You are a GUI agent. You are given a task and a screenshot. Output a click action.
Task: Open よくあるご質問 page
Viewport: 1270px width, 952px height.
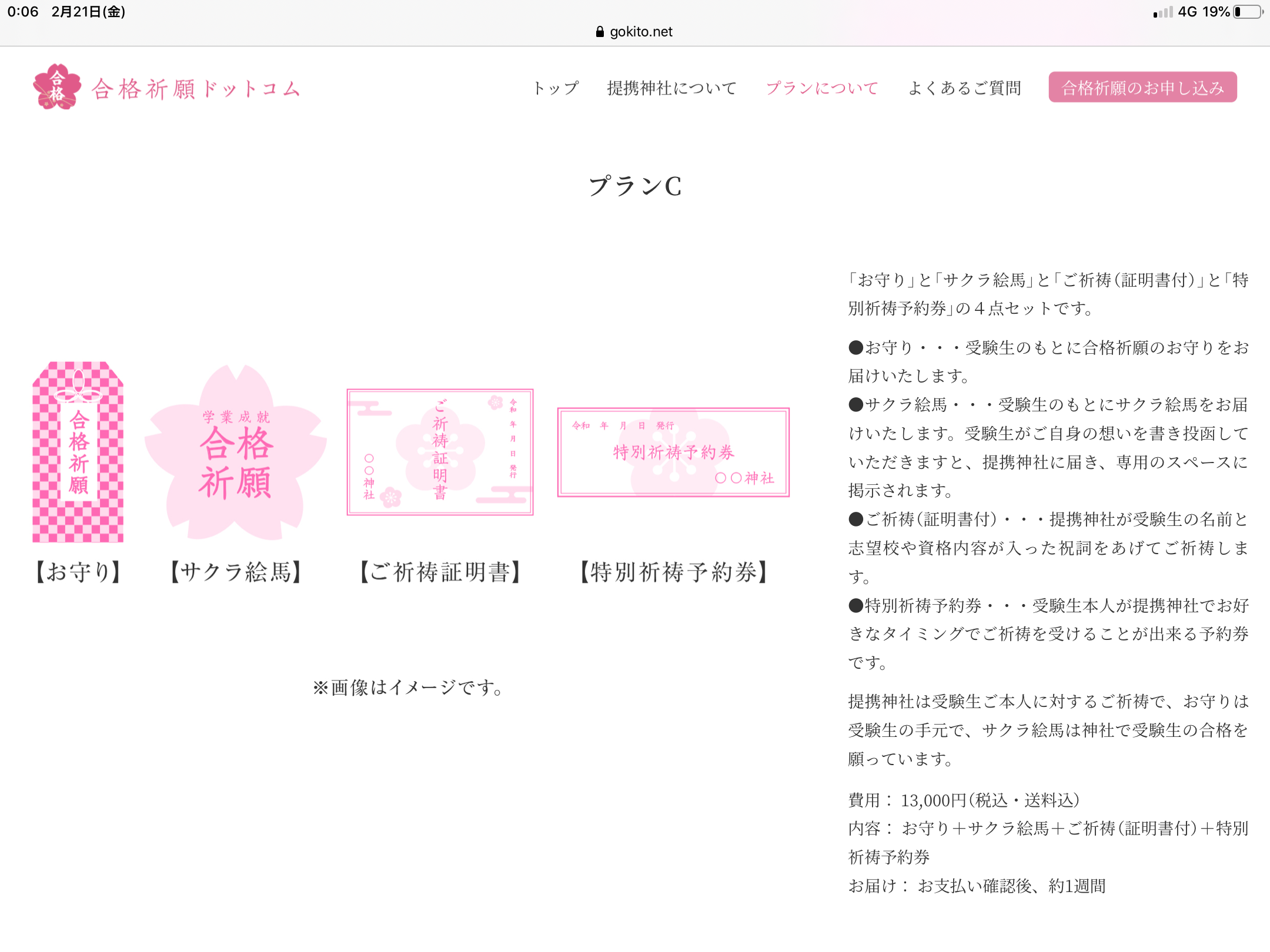pos(964,88)
